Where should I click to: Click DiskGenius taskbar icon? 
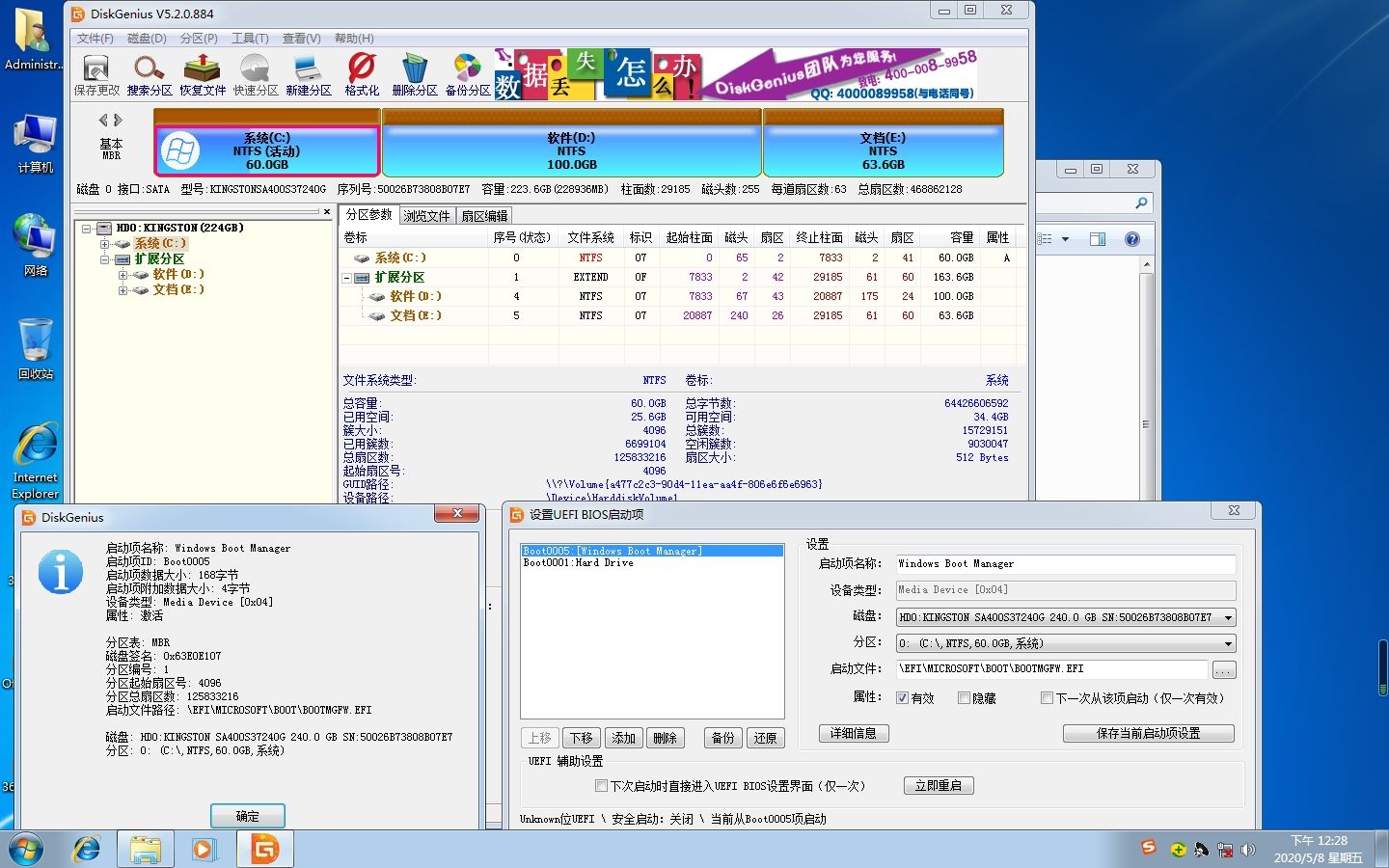click(x=264, y=850)
